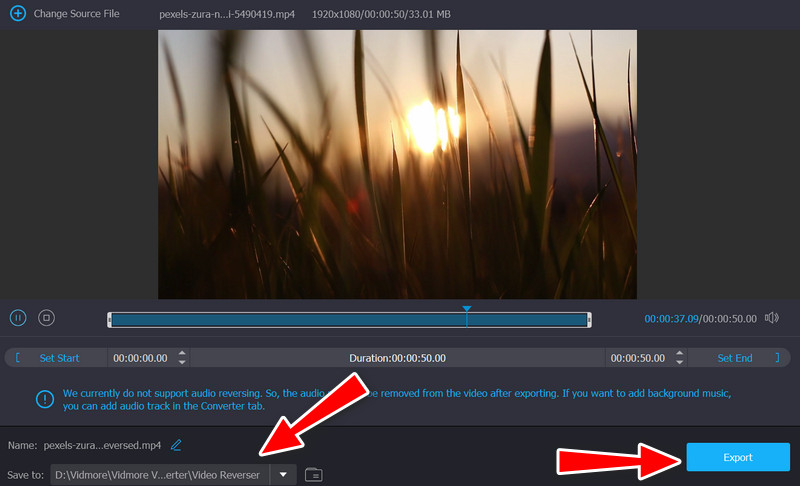This screenshot has width=800, height=486.
Task: Click the right trim handle of timeline
Action: pyautogui.click(x=589, y=319)
